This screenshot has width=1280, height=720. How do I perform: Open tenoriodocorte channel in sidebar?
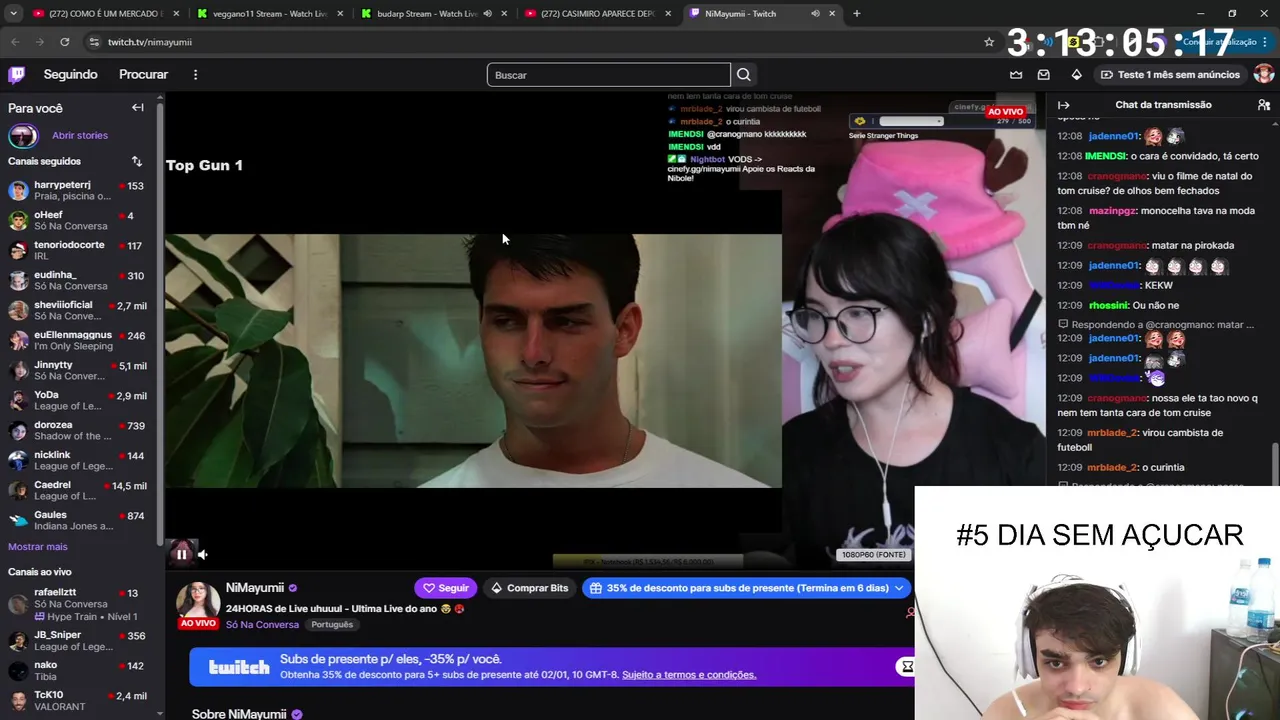click(x=78, y=250)
